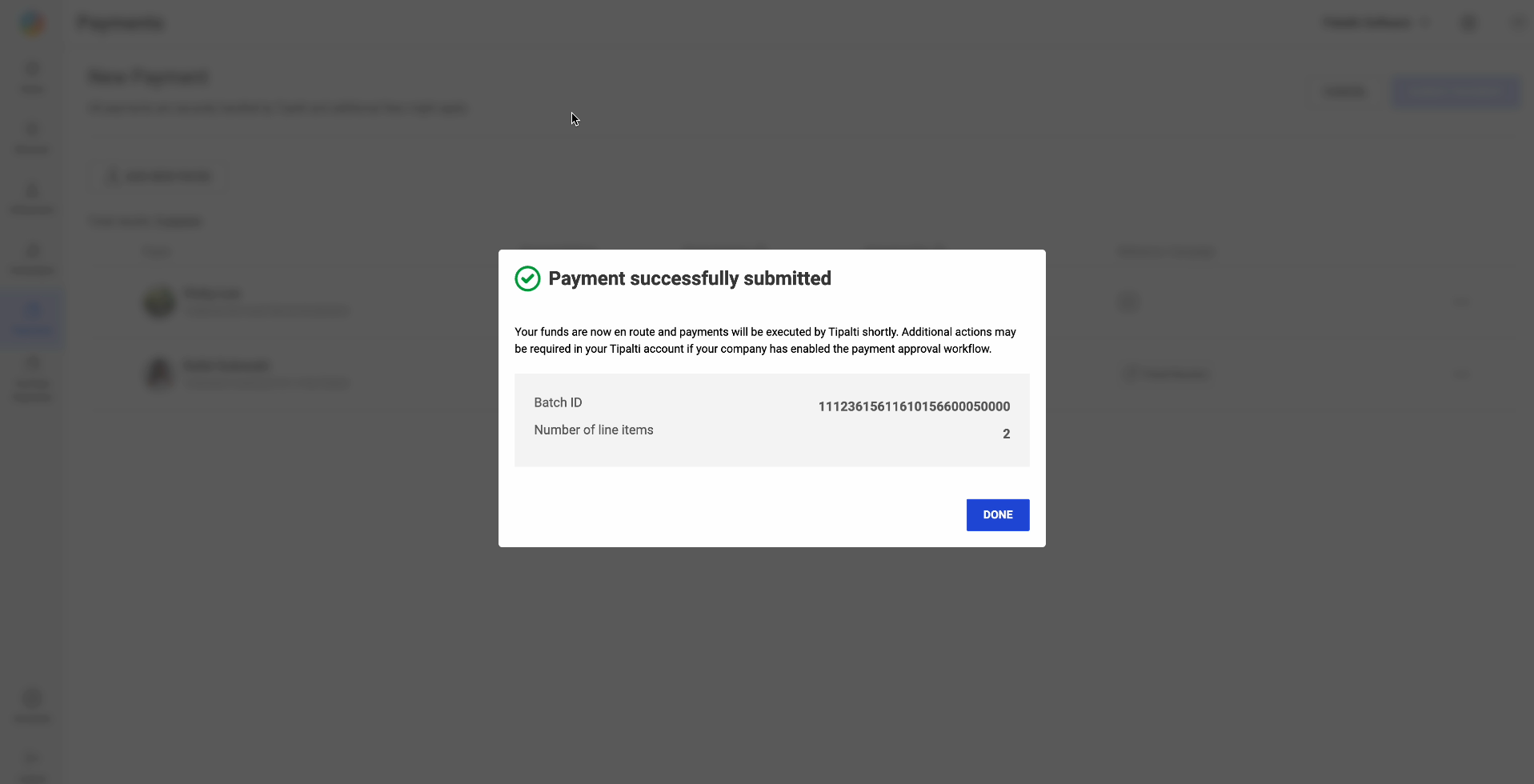Expand the account name dropdown in header

1376,23
